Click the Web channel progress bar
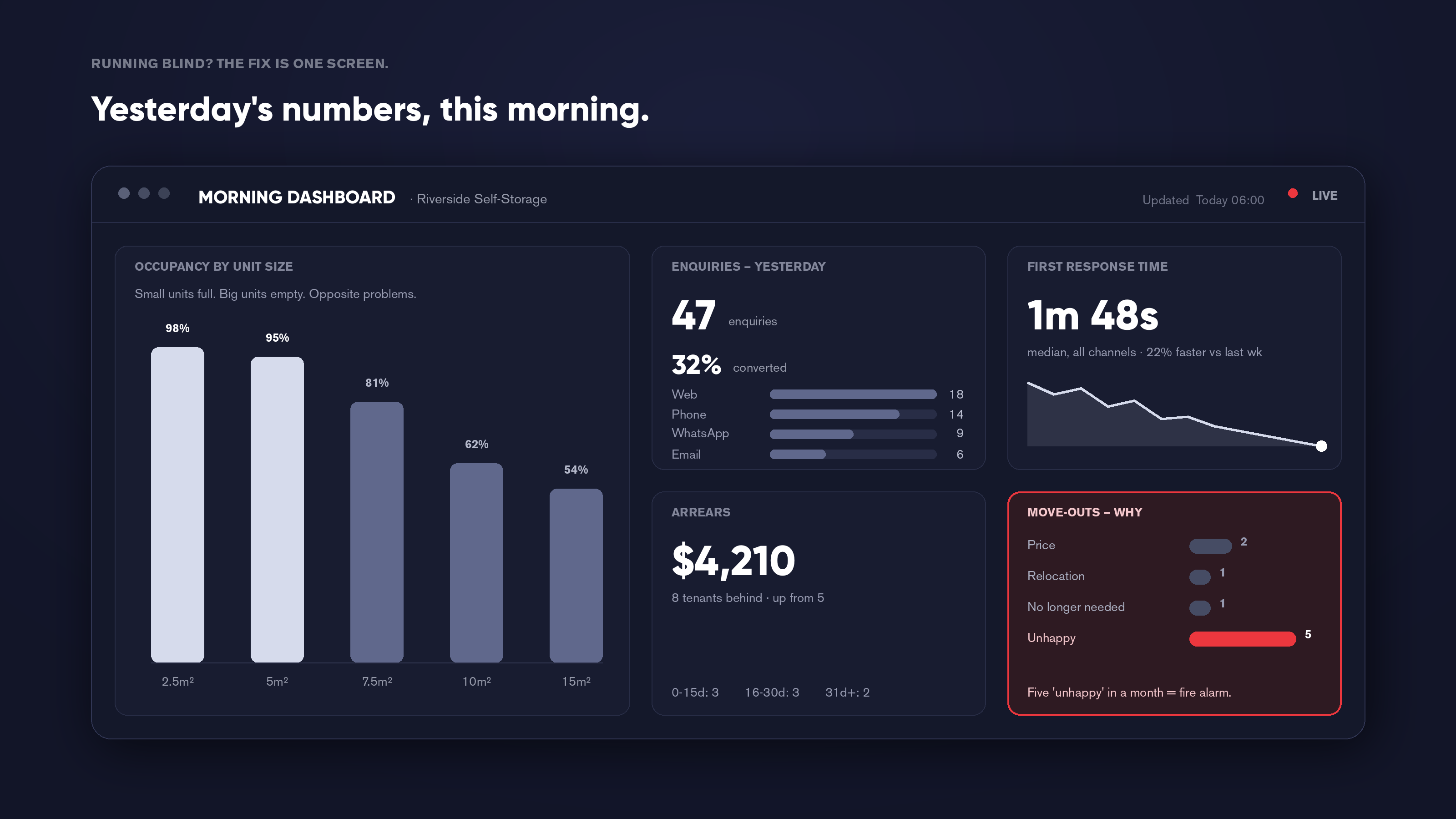 [853, 394]
